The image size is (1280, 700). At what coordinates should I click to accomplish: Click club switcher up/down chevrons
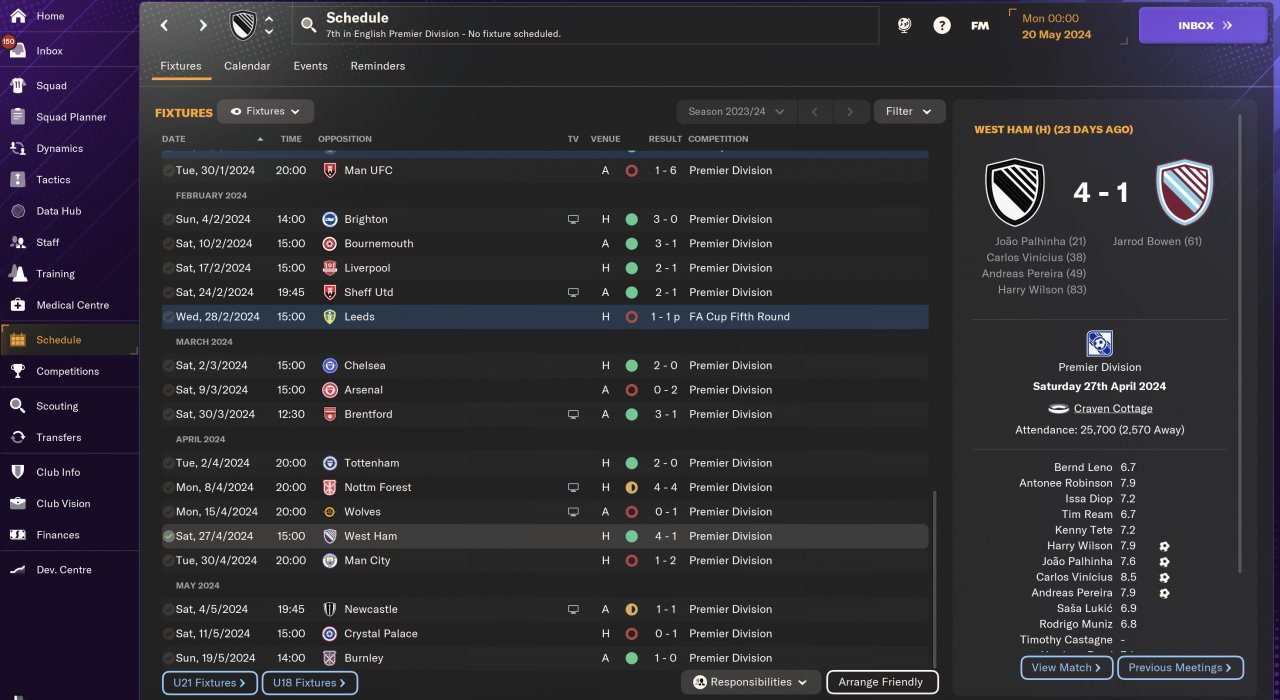point(269,25)
